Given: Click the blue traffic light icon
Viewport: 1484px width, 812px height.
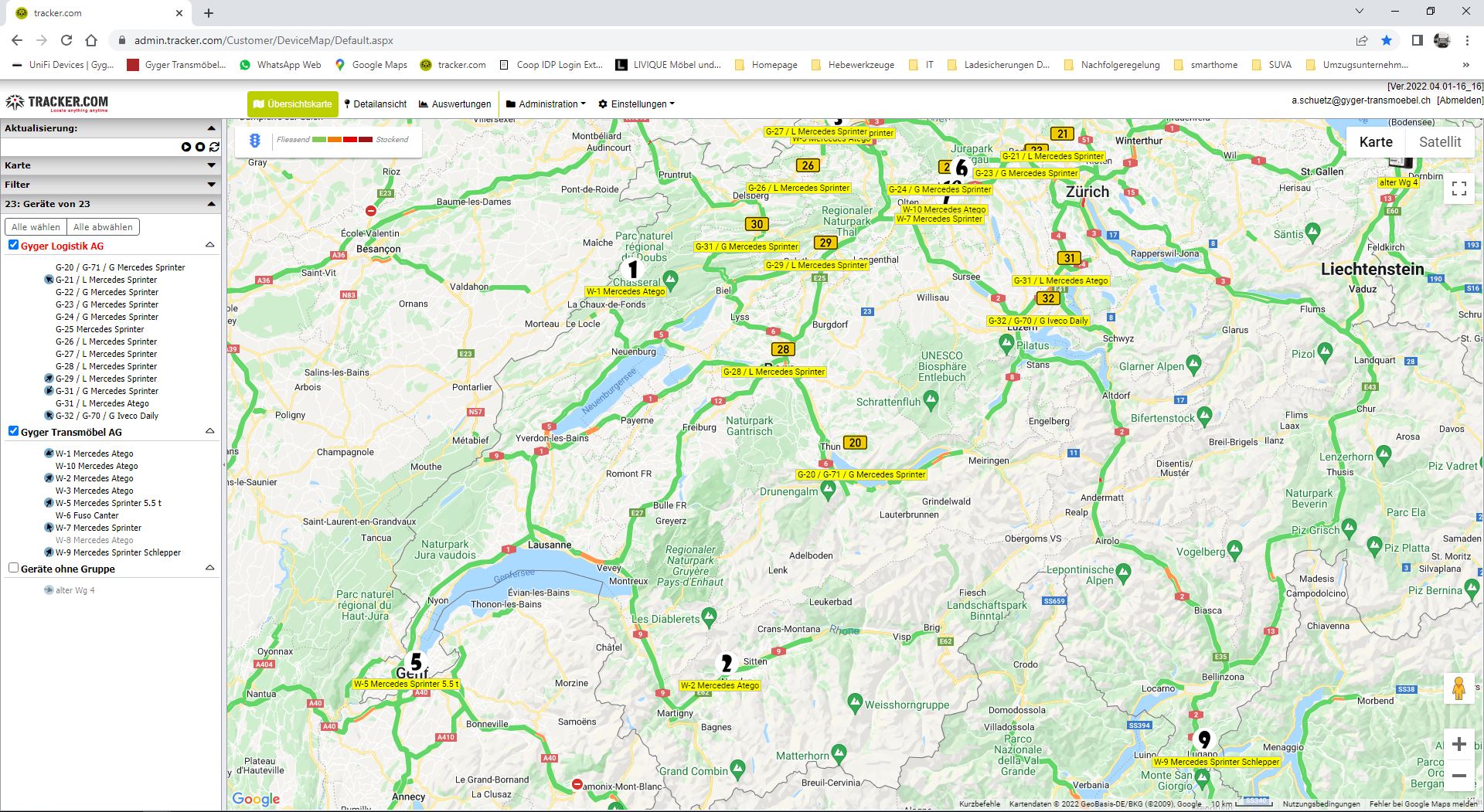Looking at the screenshot, I should [255, 141].
